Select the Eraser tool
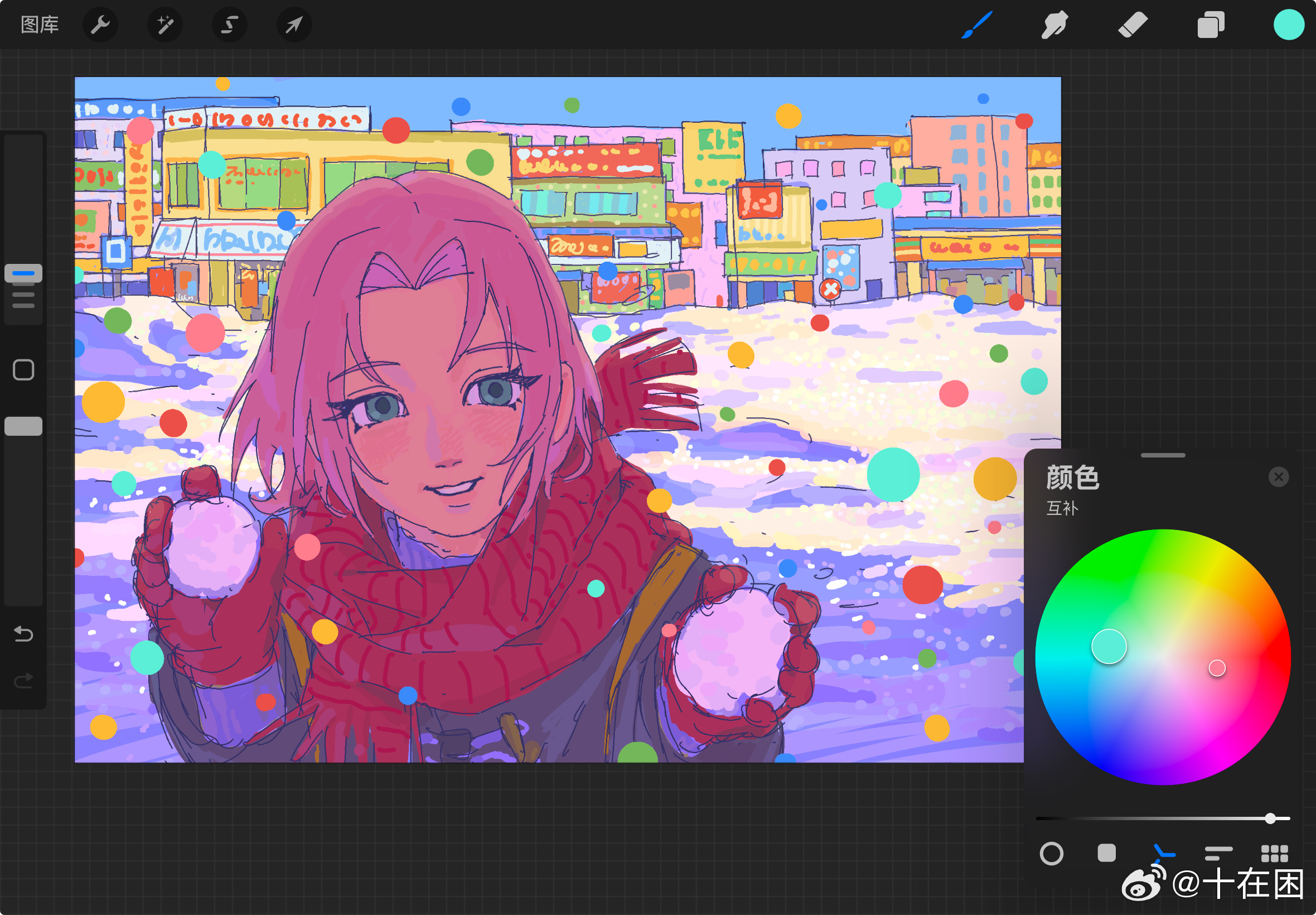Image resolution: width=1316 pixels, height=915 pixels. [x=1133, y=25]
